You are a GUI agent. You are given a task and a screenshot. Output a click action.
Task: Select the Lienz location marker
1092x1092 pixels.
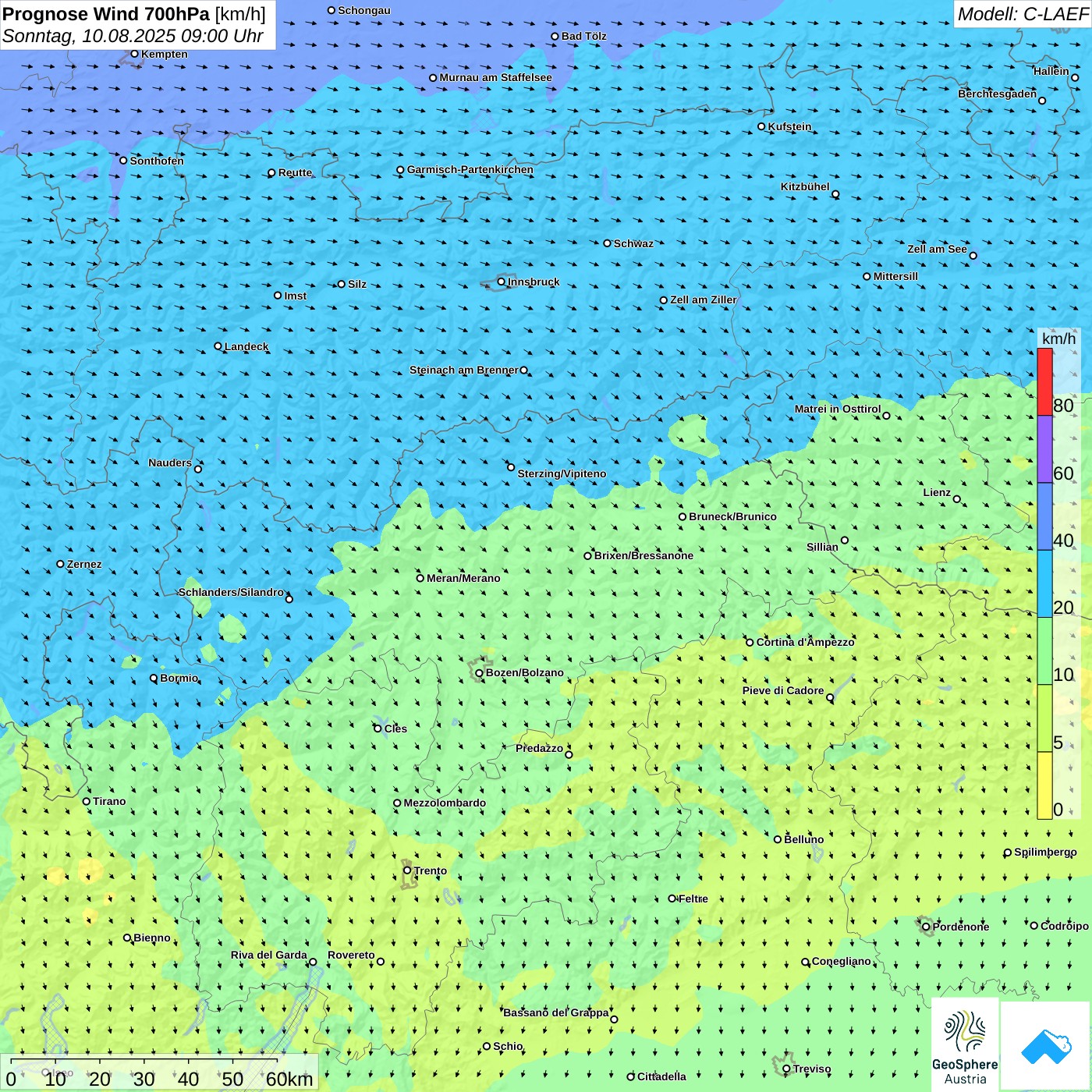(x=957, y=499)
